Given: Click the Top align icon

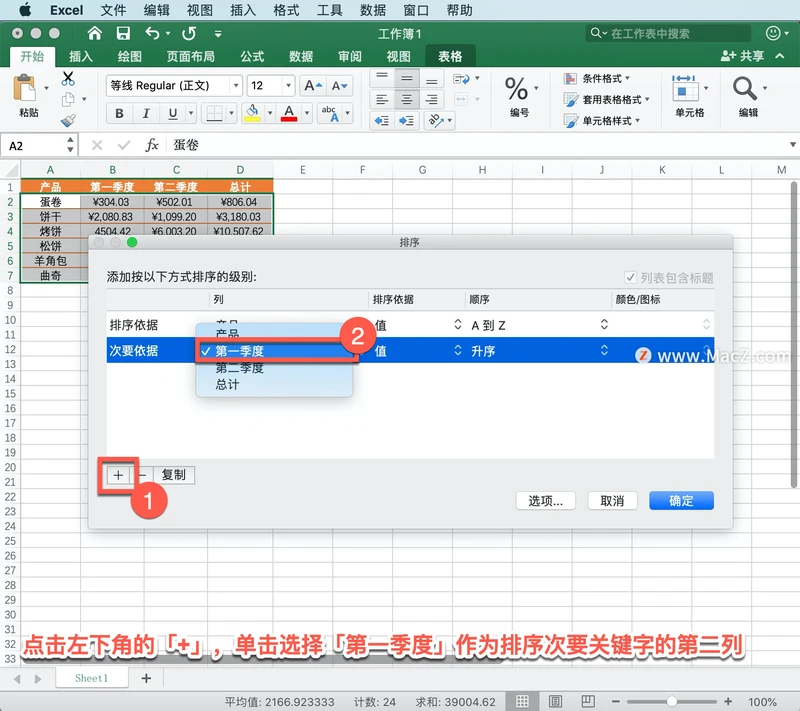Looking at the screenshot, I should point(382,78).
